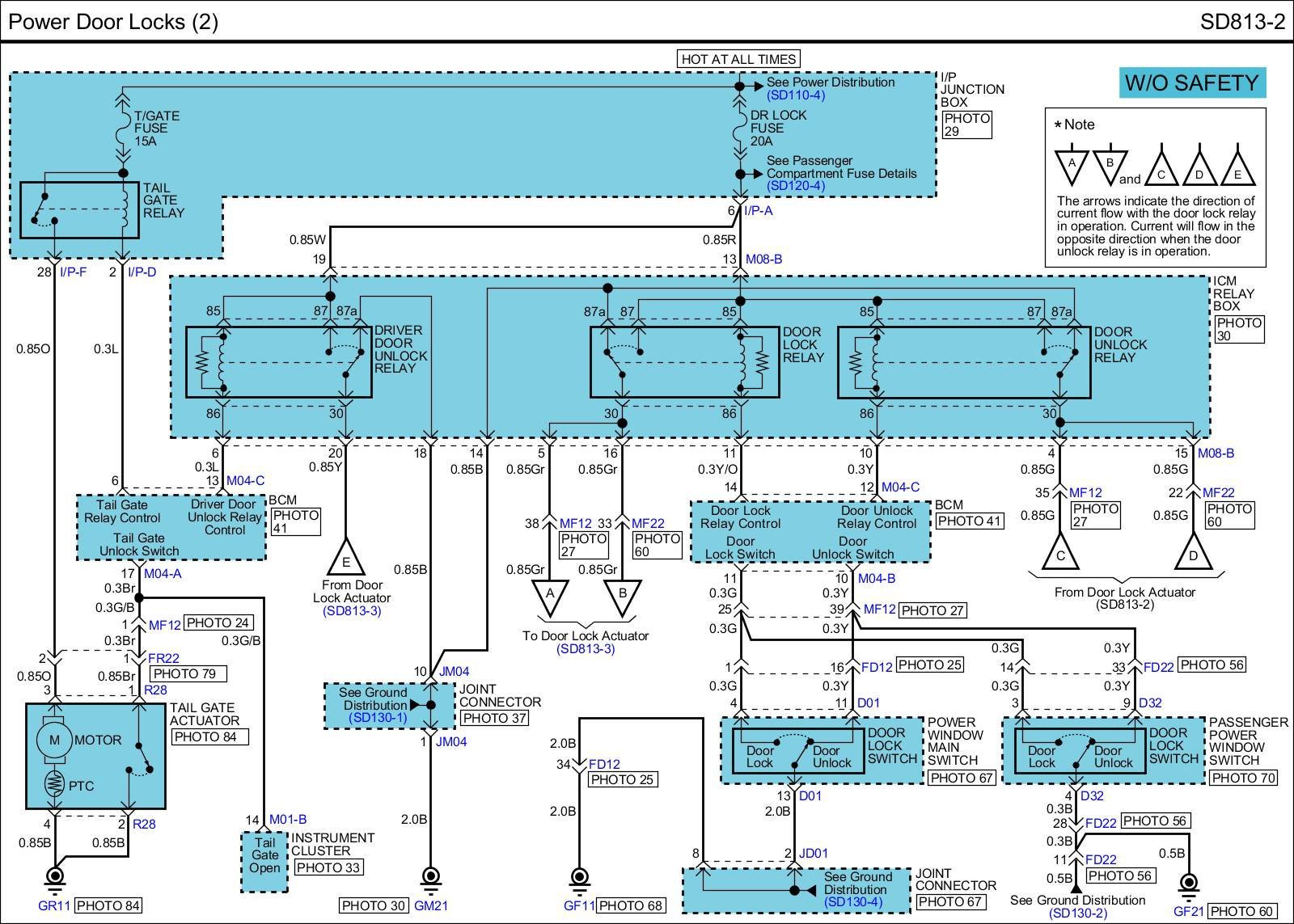Click triangle connector D near M08-B
Viewport: 1294px width, 924px height.
click(1194, 554)
